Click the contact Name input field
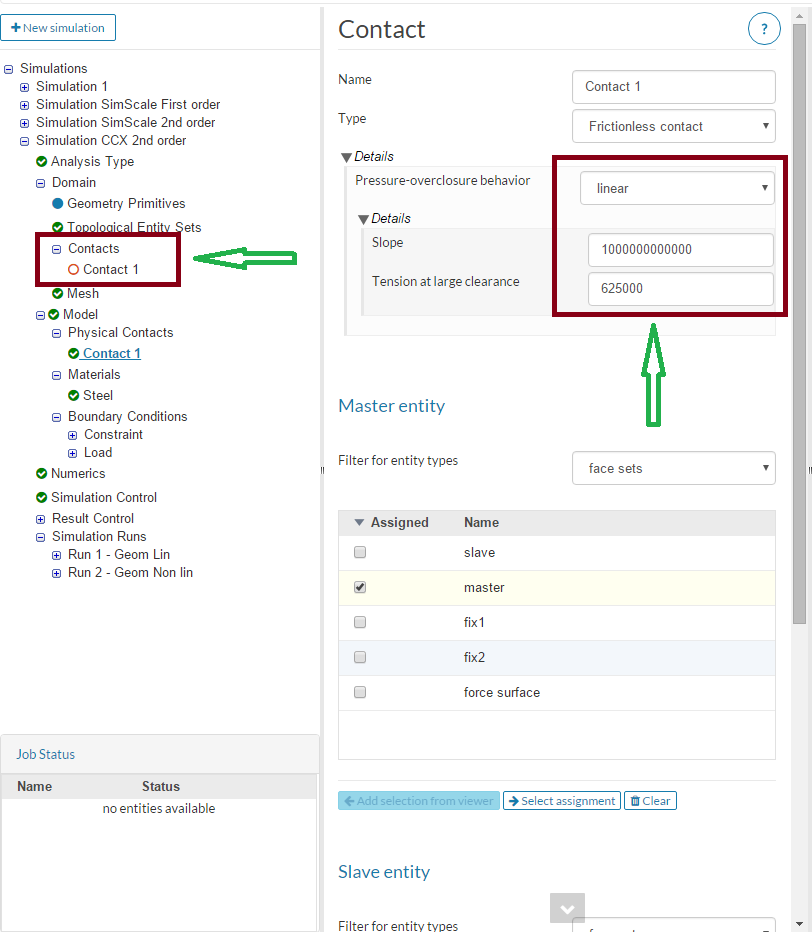Image resolution: width=812 pixels, height=932 pixels. [x=673, y=87]
